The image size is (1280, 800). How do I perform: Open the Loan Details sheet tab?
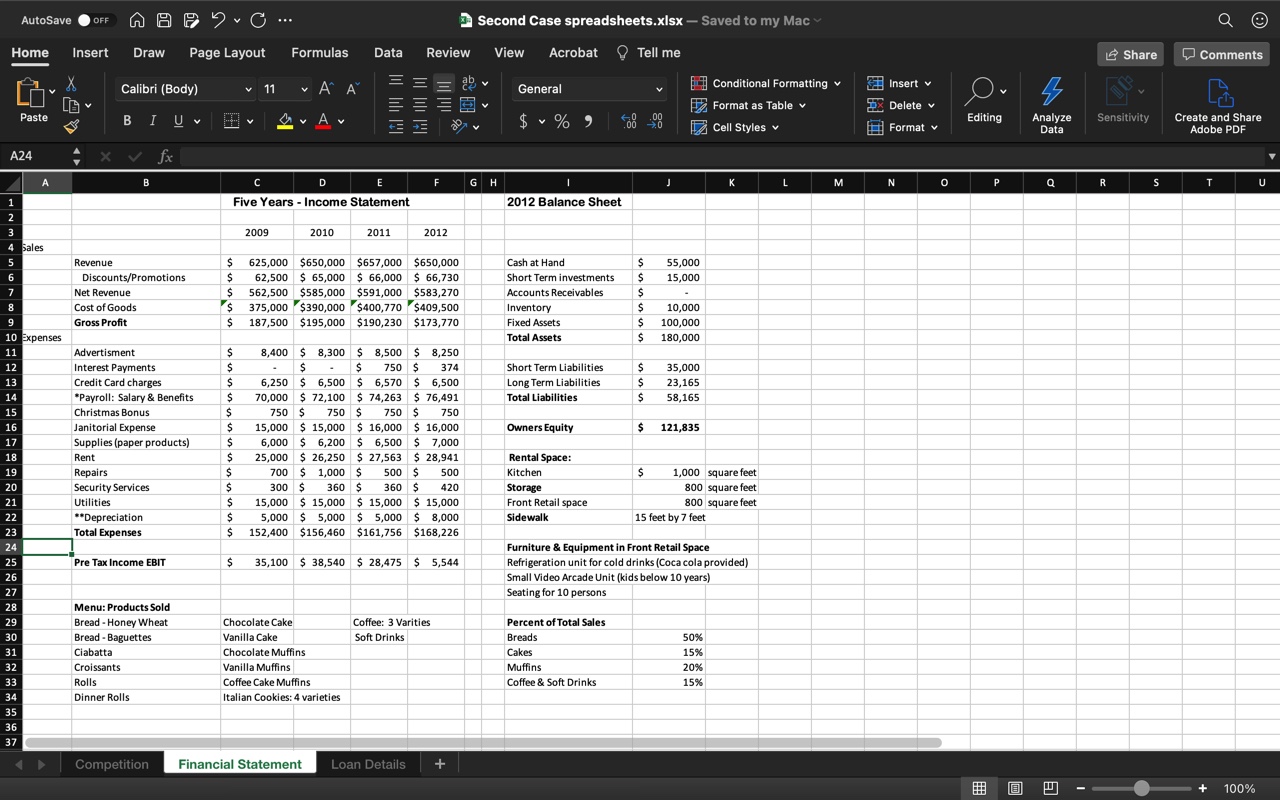coord(368,763)
